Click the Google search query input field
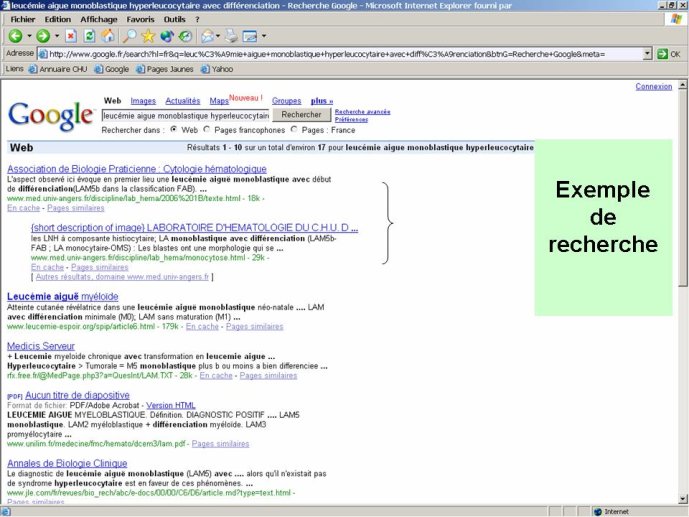Image resolution: width=689 pixels, height=517 pixels. (x=185, y=116)
